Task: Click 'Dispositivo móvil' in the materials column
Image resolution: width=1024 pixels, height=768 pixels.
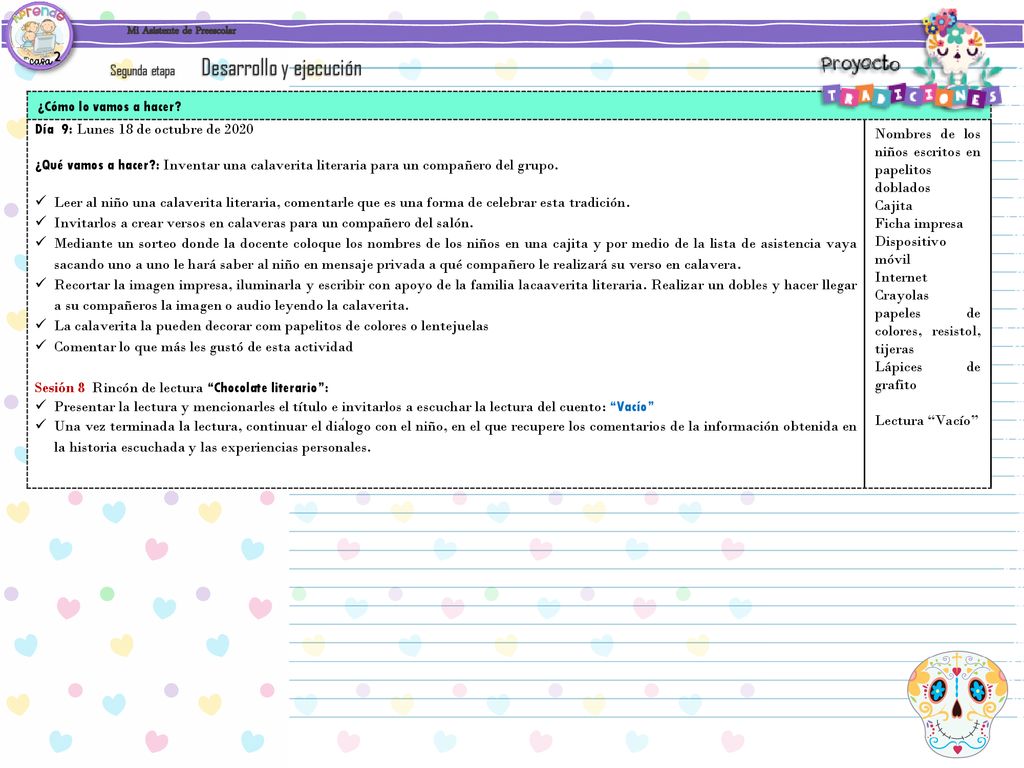Action: click(910, 250)
